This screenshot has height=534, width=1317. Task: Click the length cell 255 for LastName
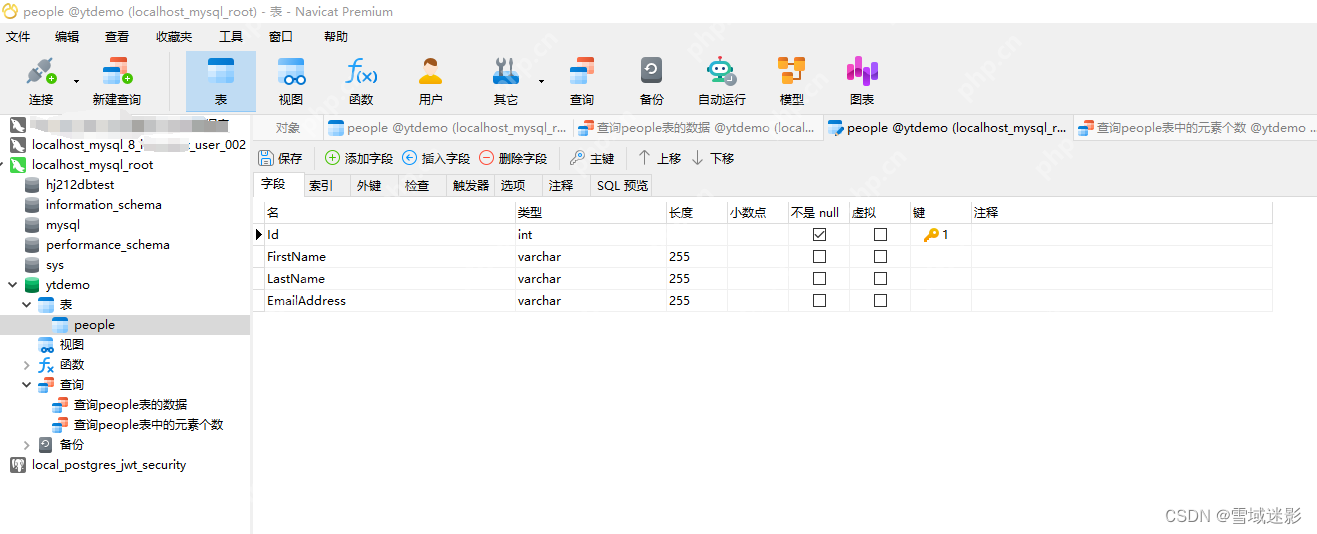pyautogui.click(x=696, y=279)
